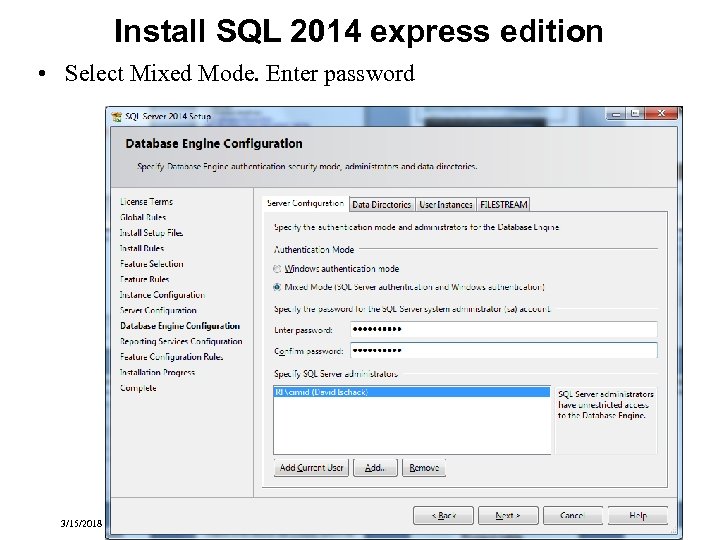Click Install Rules step in sidebar
This screenshot has width=720, height=540.
142,248
